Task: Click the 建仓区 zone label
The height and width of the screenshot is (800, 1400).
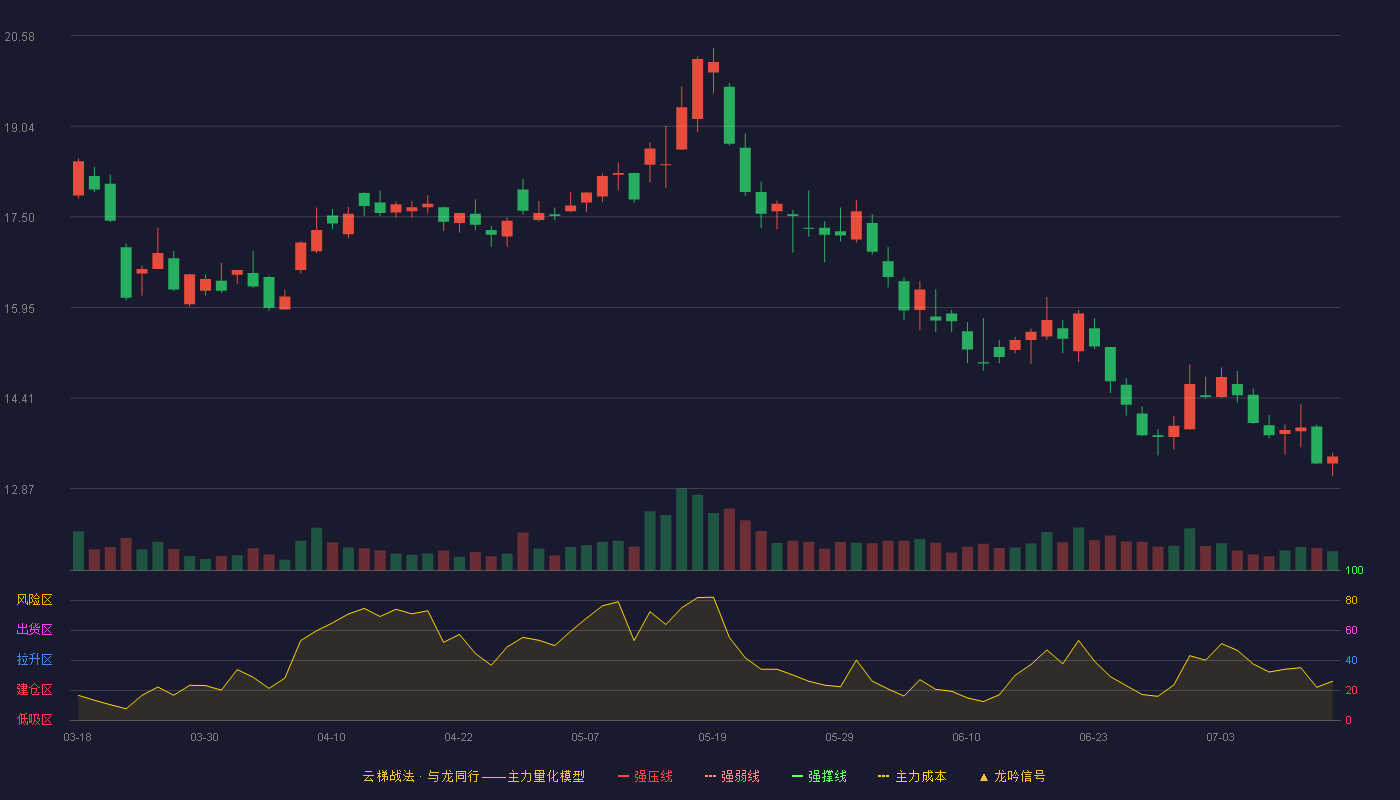Action: tap(34, 690)
